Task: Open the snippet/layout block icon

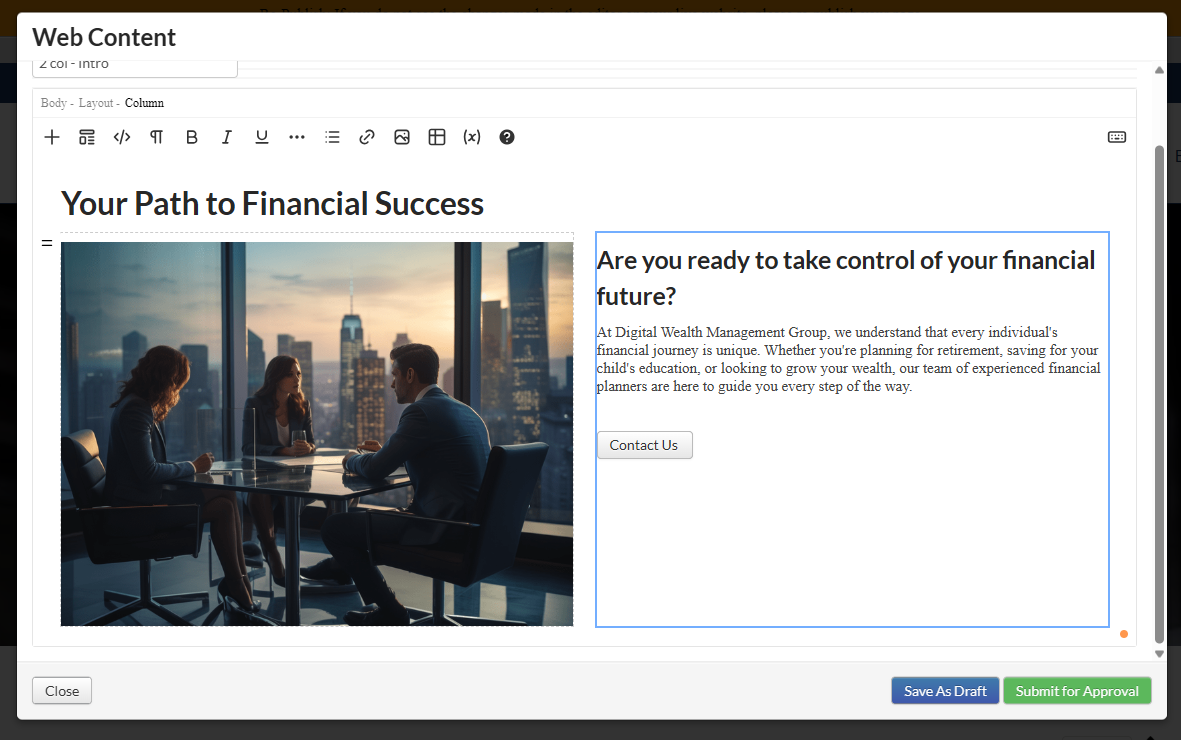Action: 87,137
